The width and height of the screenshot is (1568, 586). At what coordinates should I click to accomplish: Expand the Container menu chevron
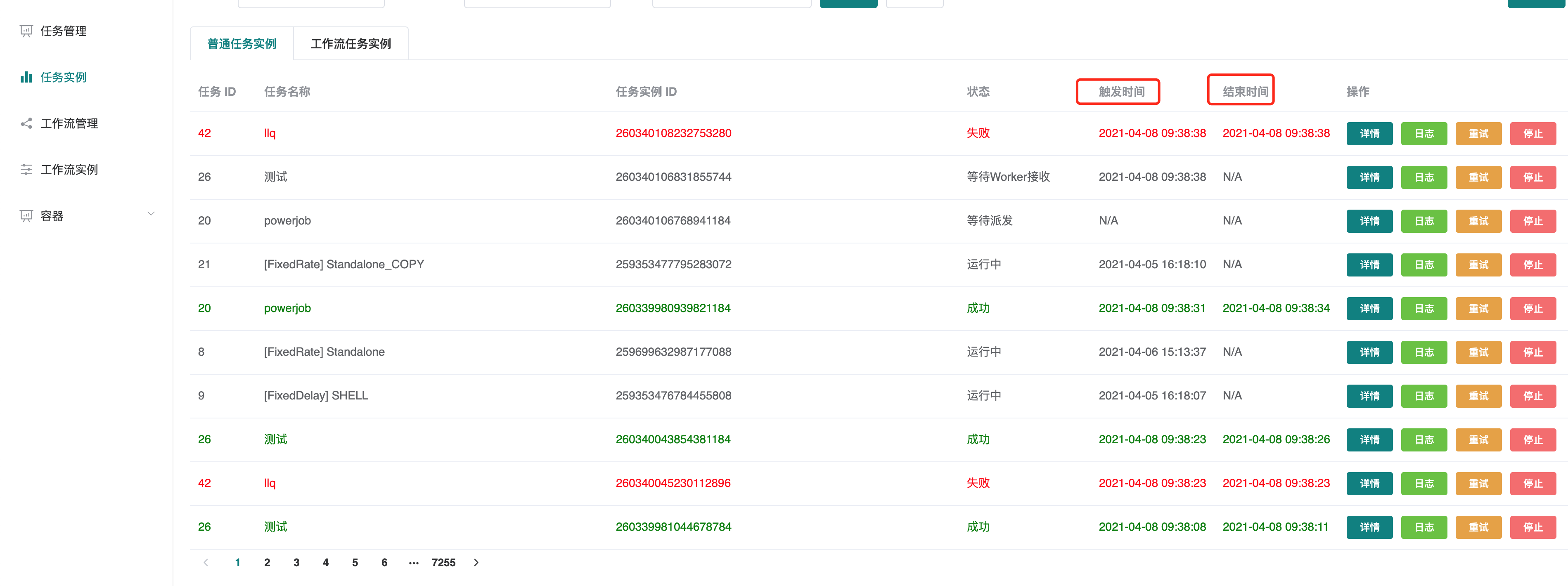tap(151, 214)
